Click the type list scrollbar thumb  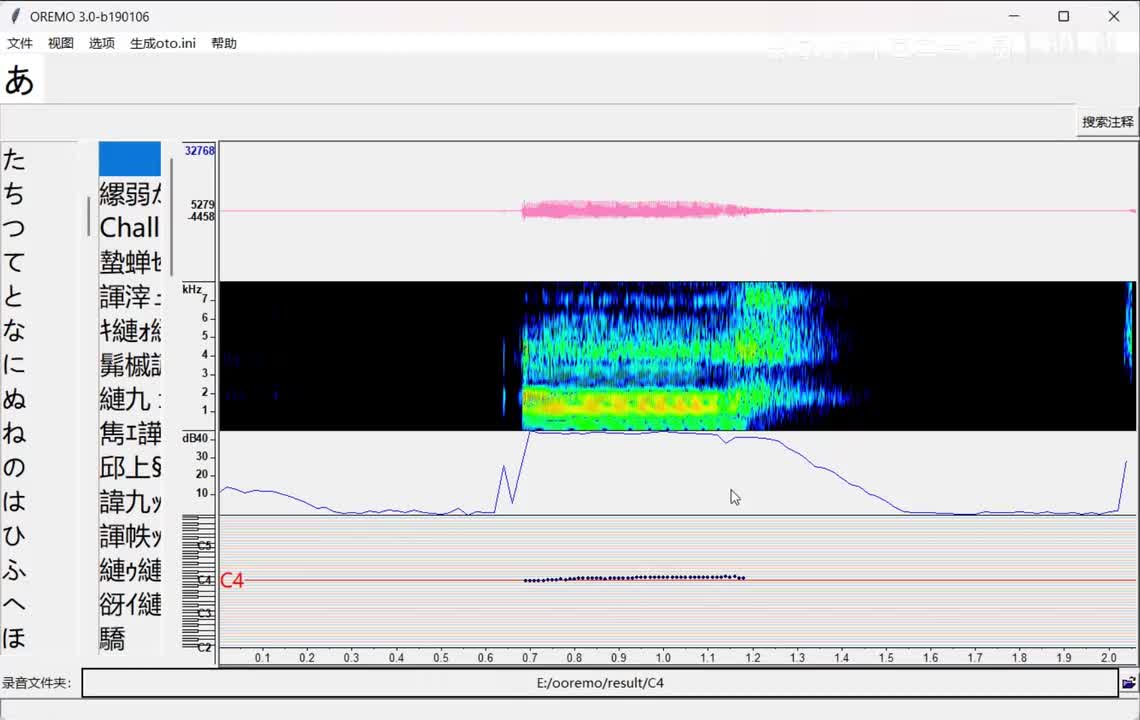coord(172,217)
